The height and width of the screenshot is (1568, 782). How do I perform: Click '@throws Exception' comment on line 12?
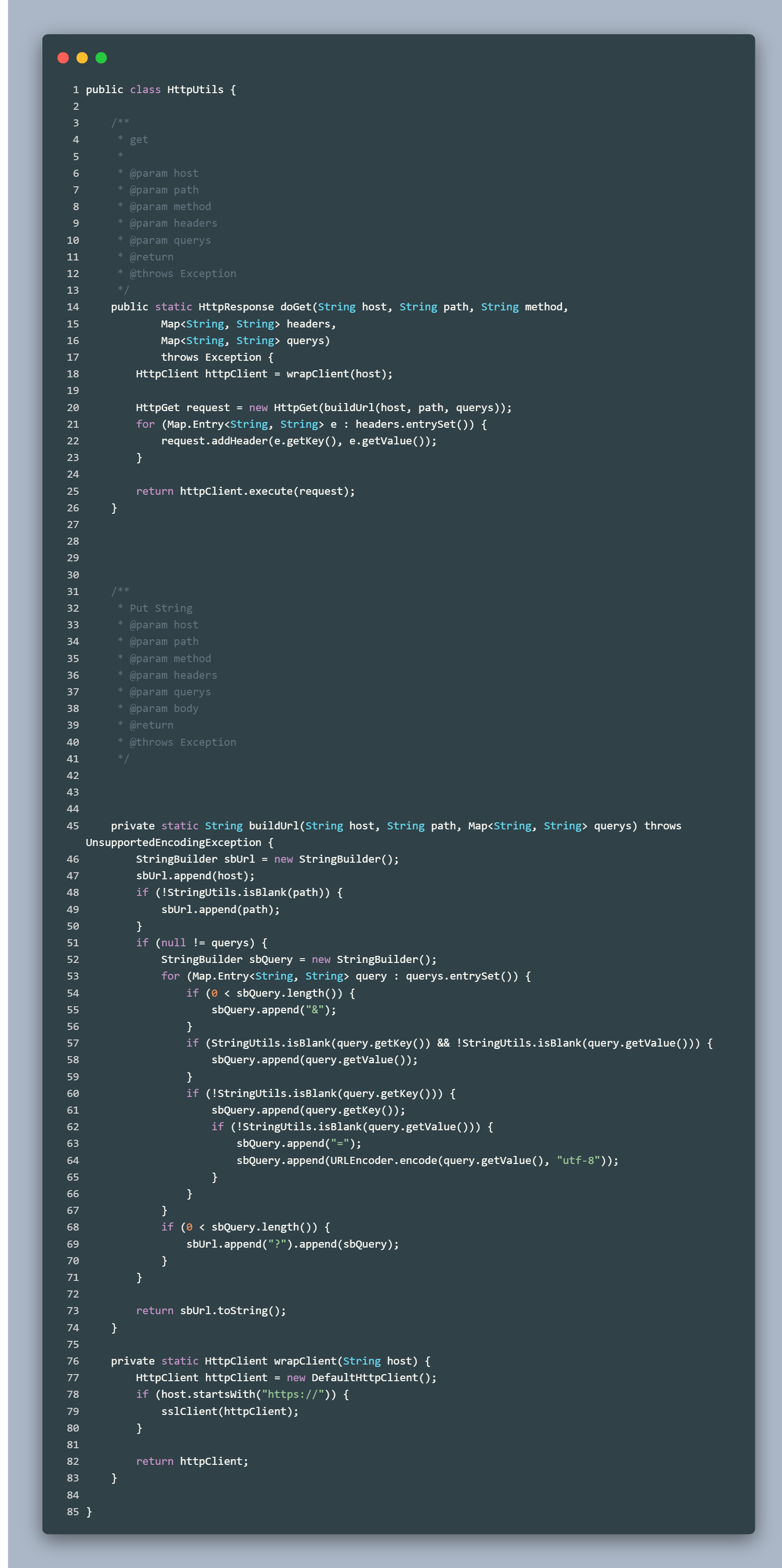[x=183, y=273]
